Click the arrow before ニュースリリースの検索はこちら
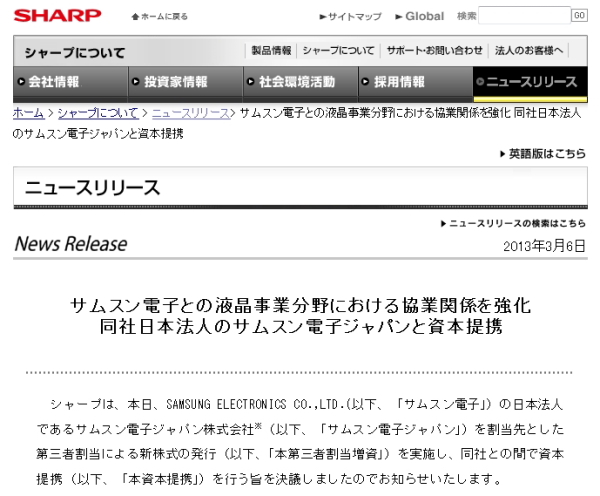Screen dimensions: 600x496 (443, 224)
